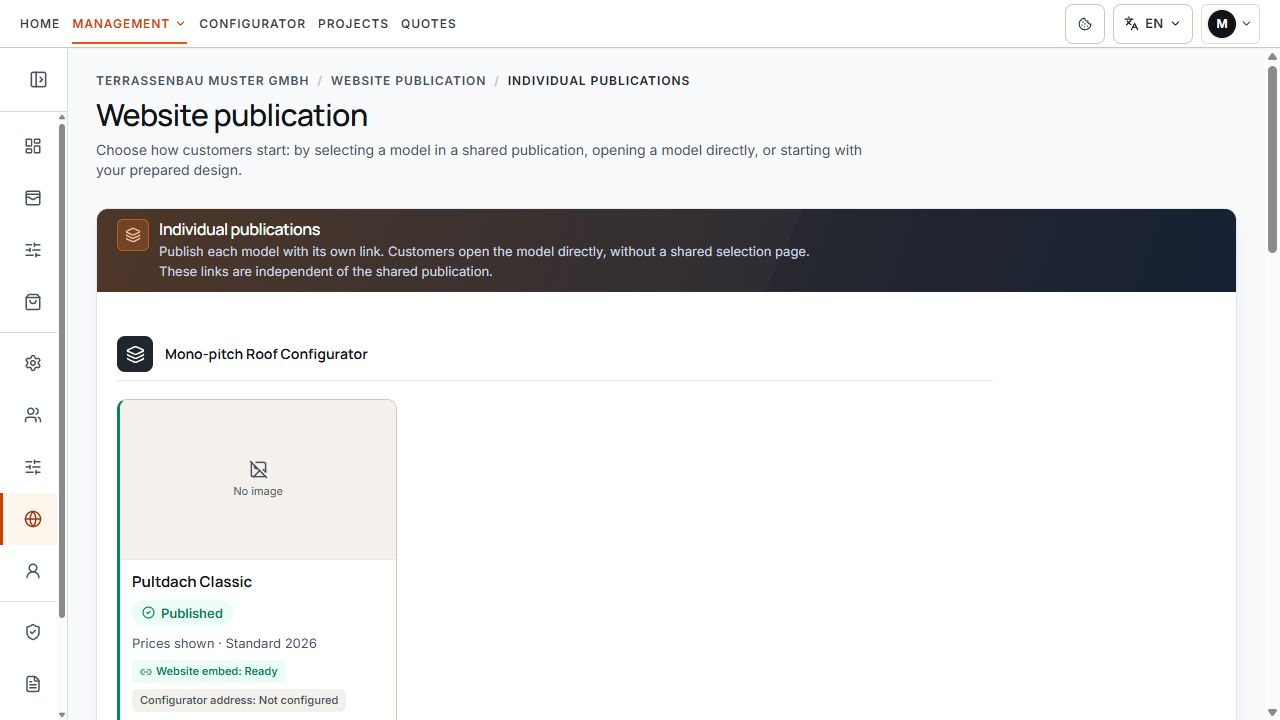
Task: Click the Configurator address: Not configured badge
Action: coord(239,700)
